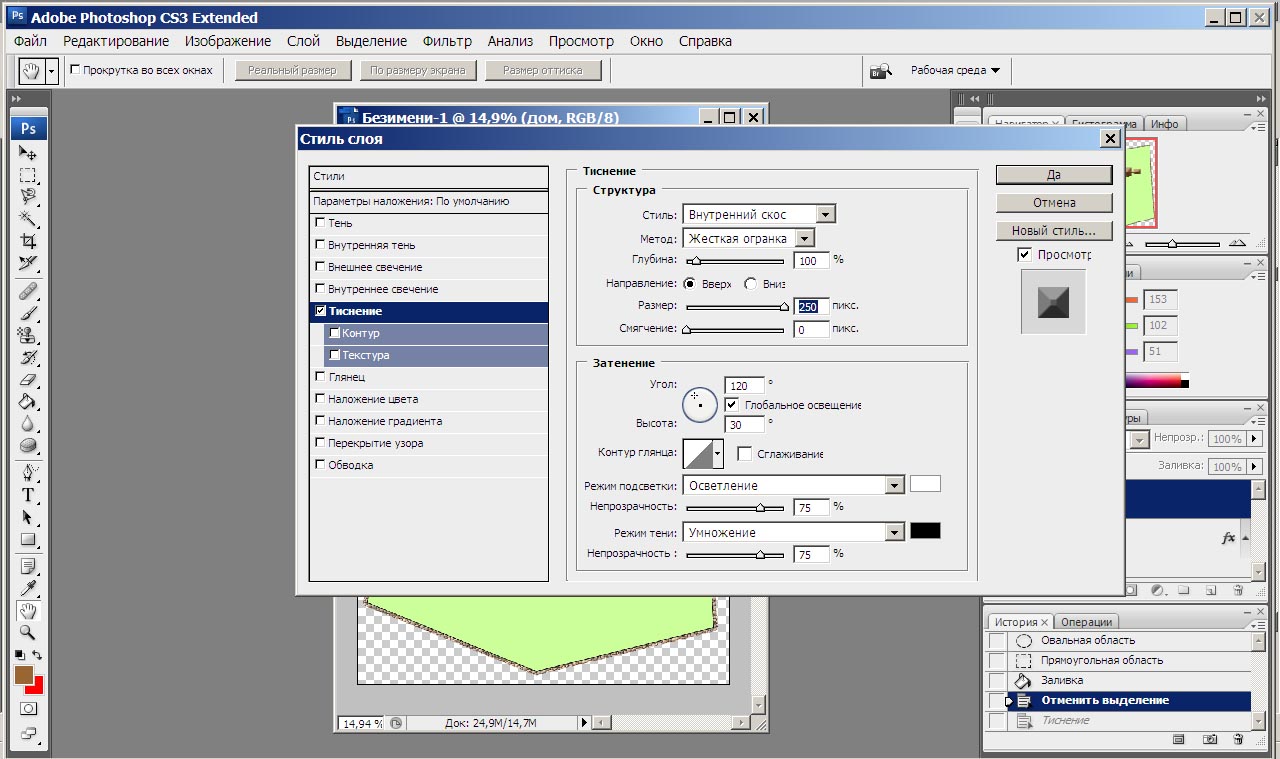Viewport: 1280px width, 759px height.
Task: Select the Path Selection tool
Action: [28, 517]
